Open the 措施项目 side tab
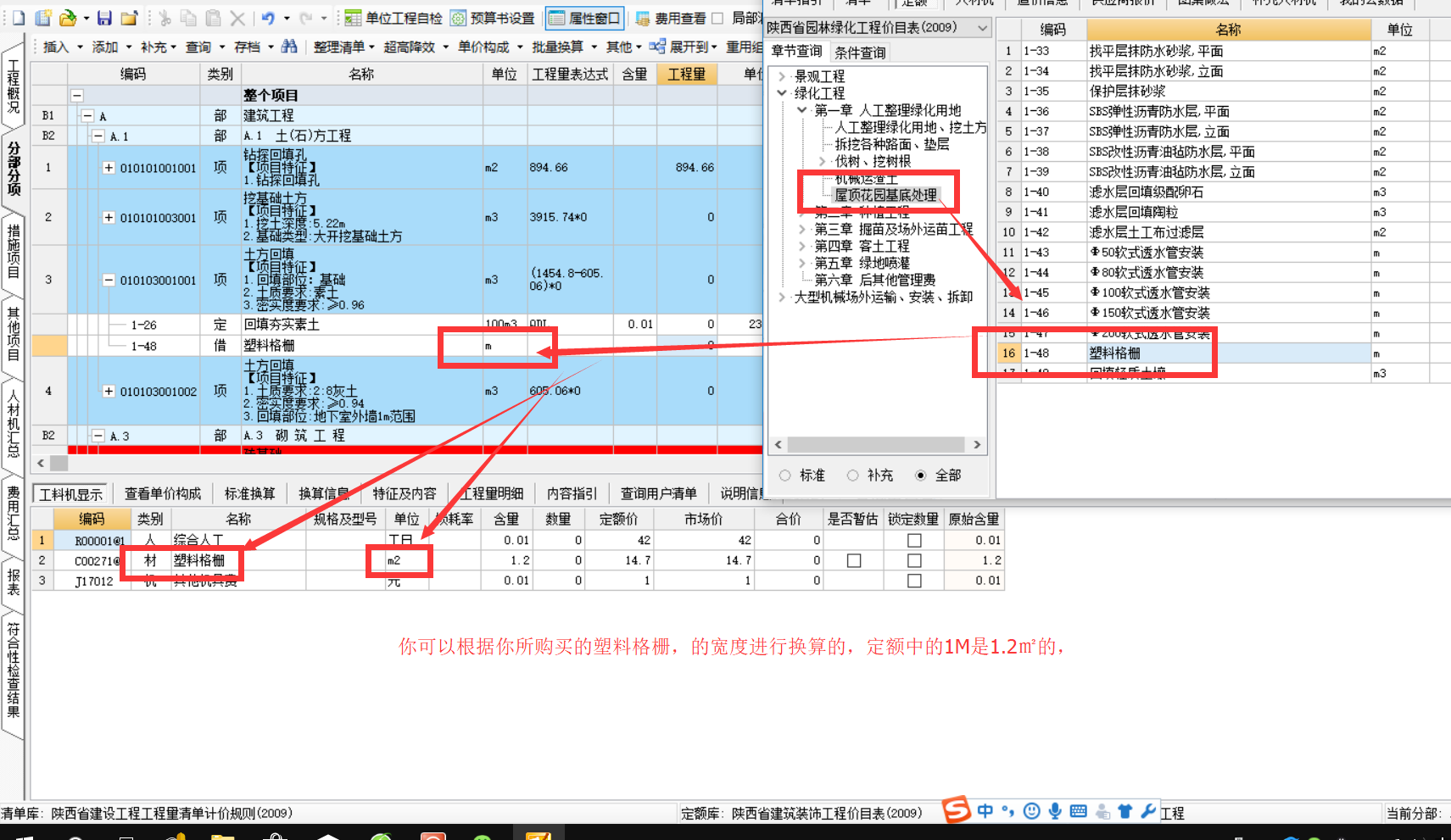The image size is (1451, 840). point(14,251)
